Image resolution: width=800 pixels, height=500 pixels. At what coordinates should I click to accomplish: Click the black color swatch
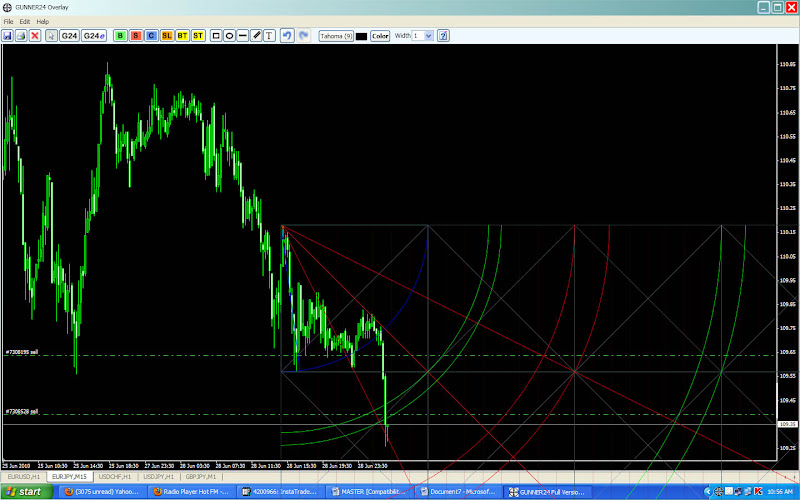362,36
